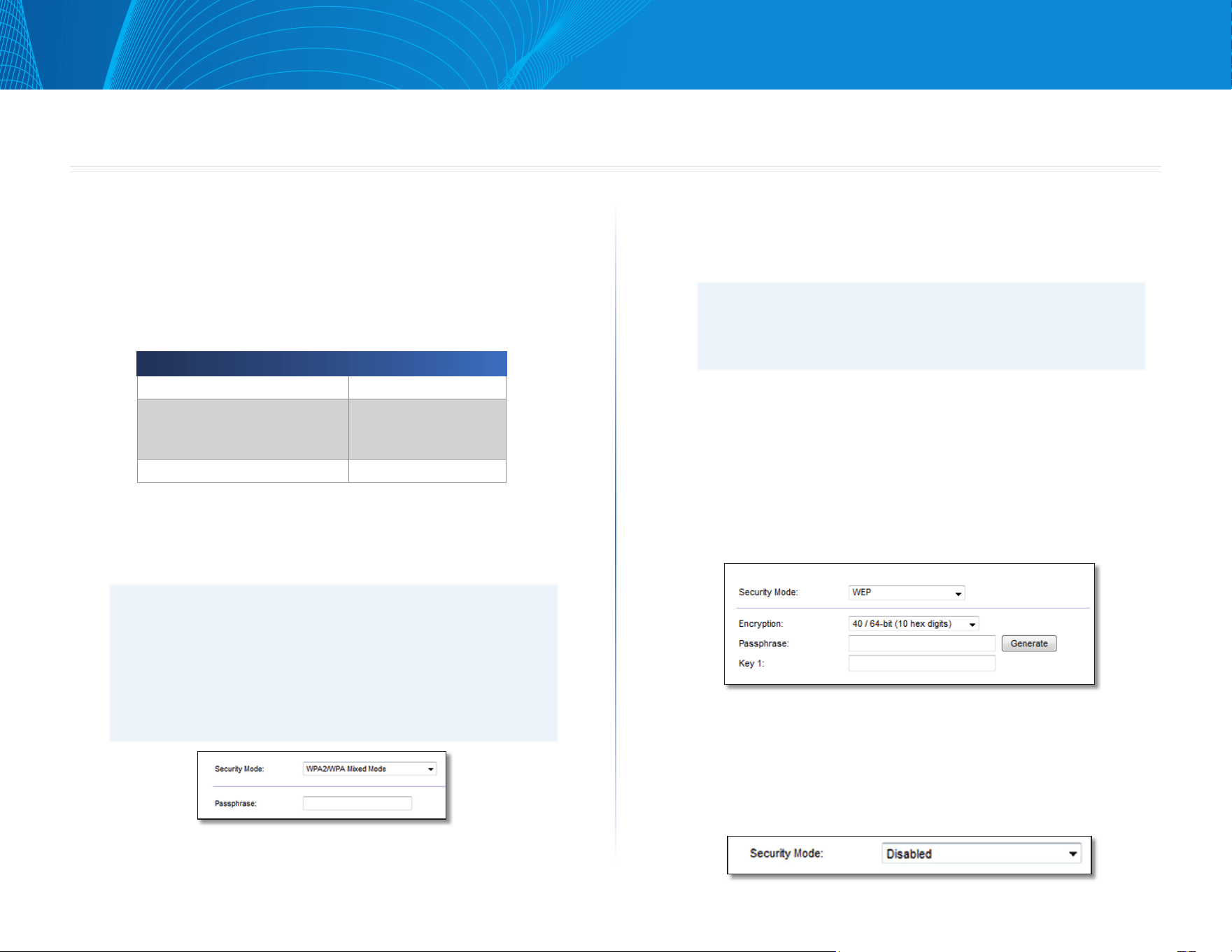Click the light blue note box in right column
Screen dimensions: 1232x952
921,326
